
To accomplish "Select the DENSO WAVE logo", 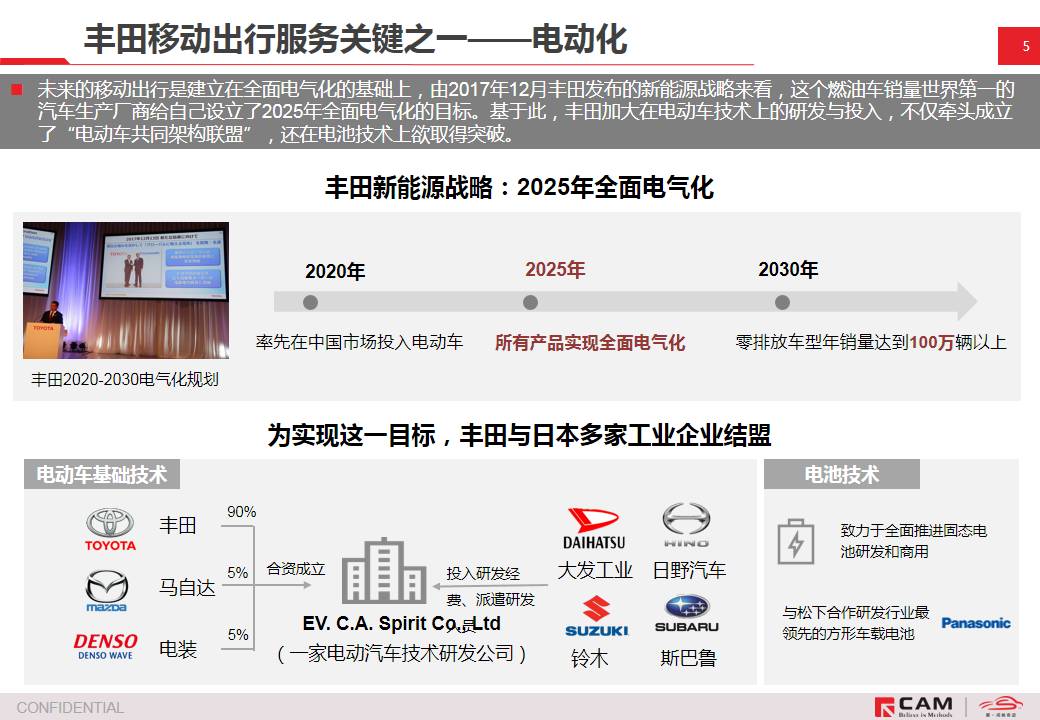I will (x=105, y=646).
